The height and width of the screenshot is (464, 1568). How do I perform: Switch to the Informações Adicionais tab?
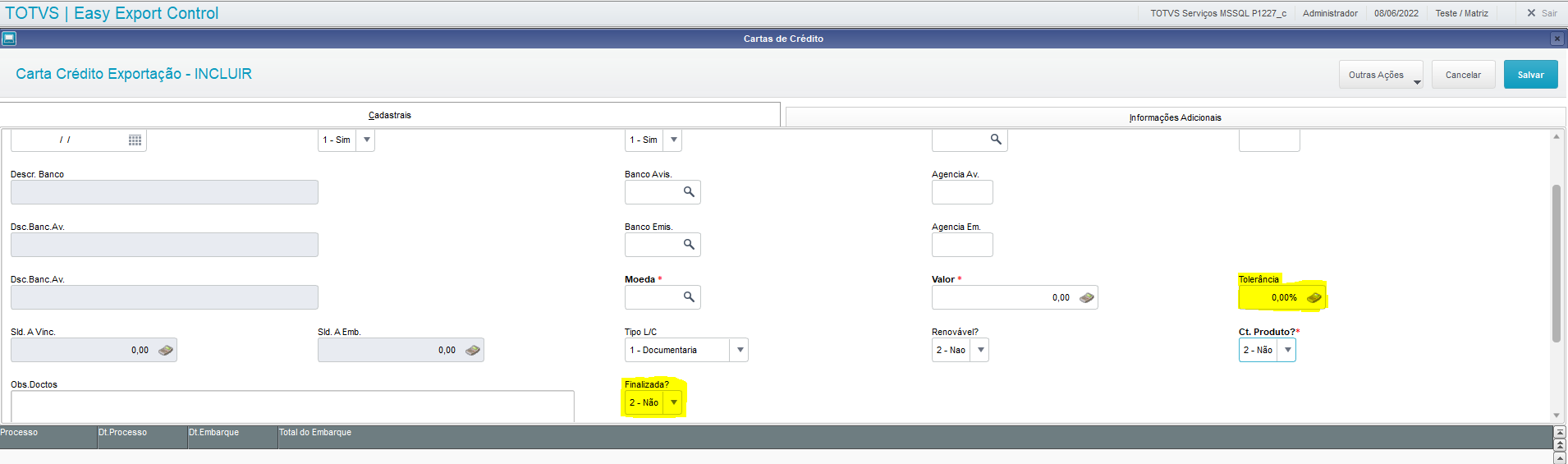[x=1175, y=117]
